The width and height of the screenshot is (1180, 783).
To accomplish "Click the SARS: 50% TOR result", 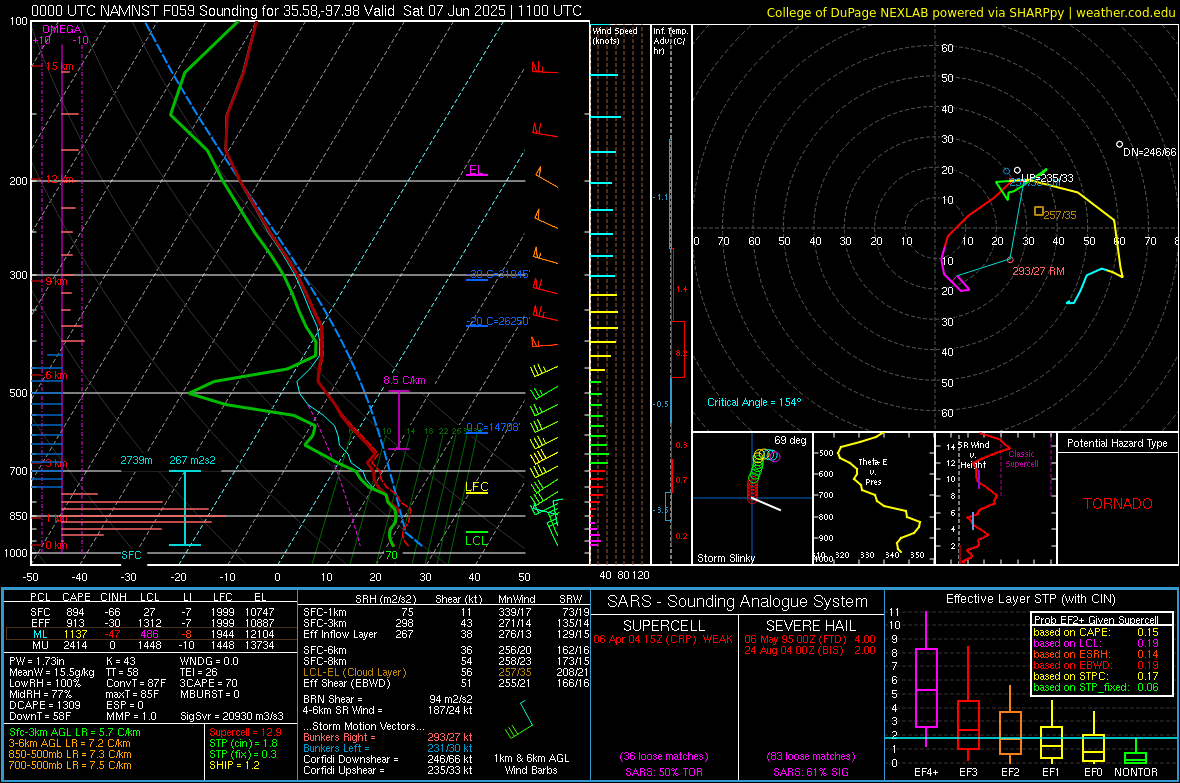I will 664,772.
